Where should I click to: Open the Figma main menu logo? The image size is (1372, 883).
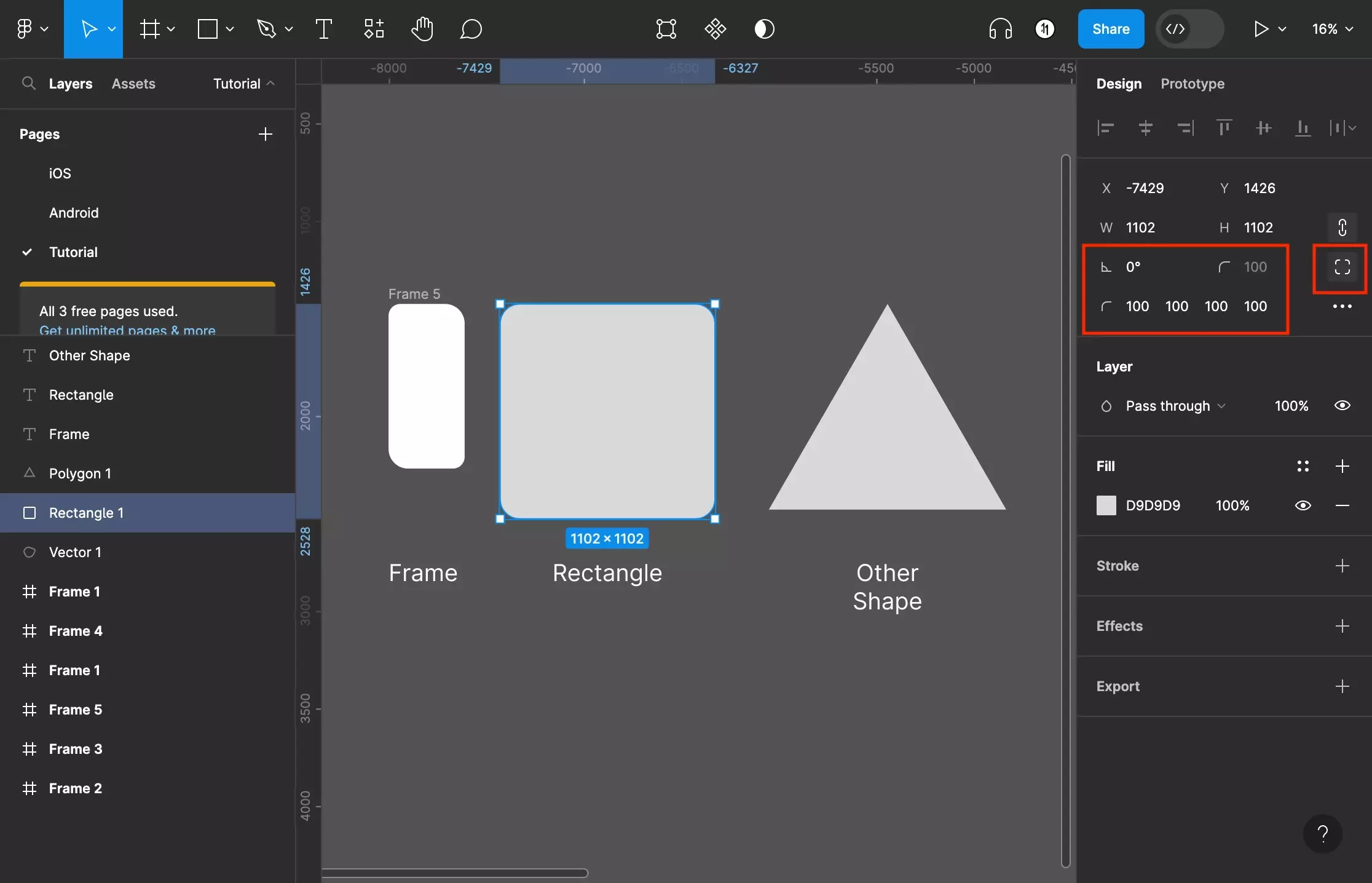(x=25, y=29)
